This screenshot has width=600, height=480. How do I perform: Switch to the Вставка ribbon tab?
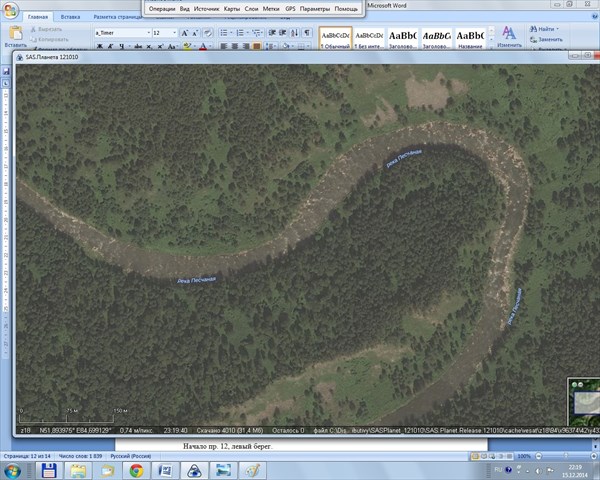70,17
